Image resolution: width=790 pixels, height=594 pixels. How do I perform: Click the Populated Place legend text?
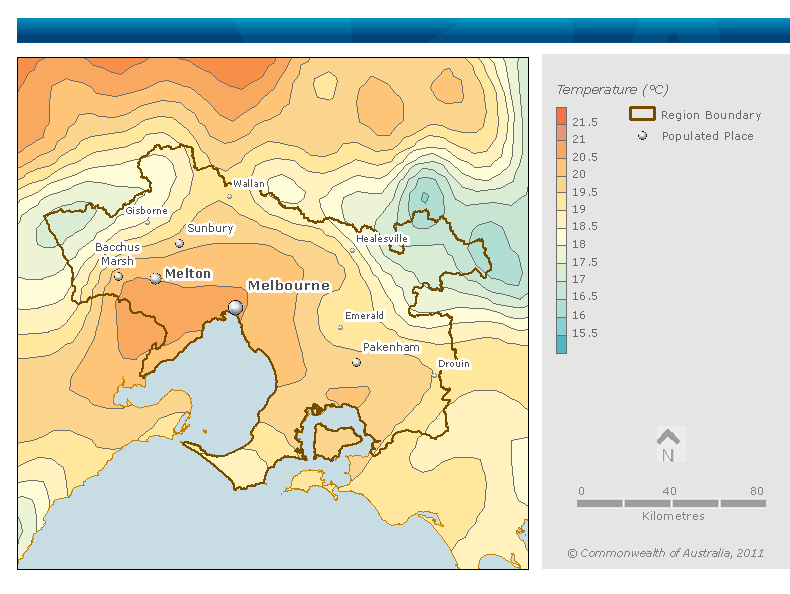pyautogui.click(x=707, y=136)
